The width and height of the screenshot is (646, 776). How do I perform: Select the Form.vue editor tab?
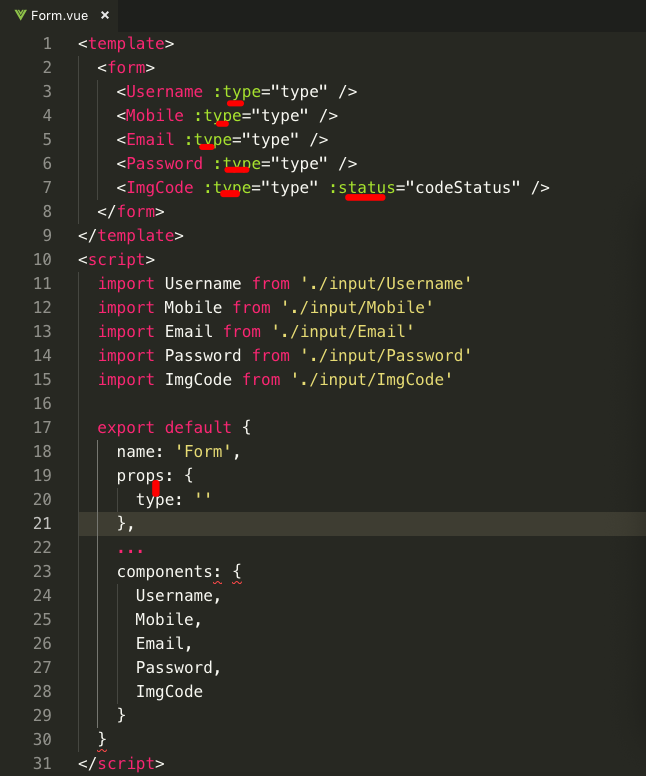[x=59, y=16]
